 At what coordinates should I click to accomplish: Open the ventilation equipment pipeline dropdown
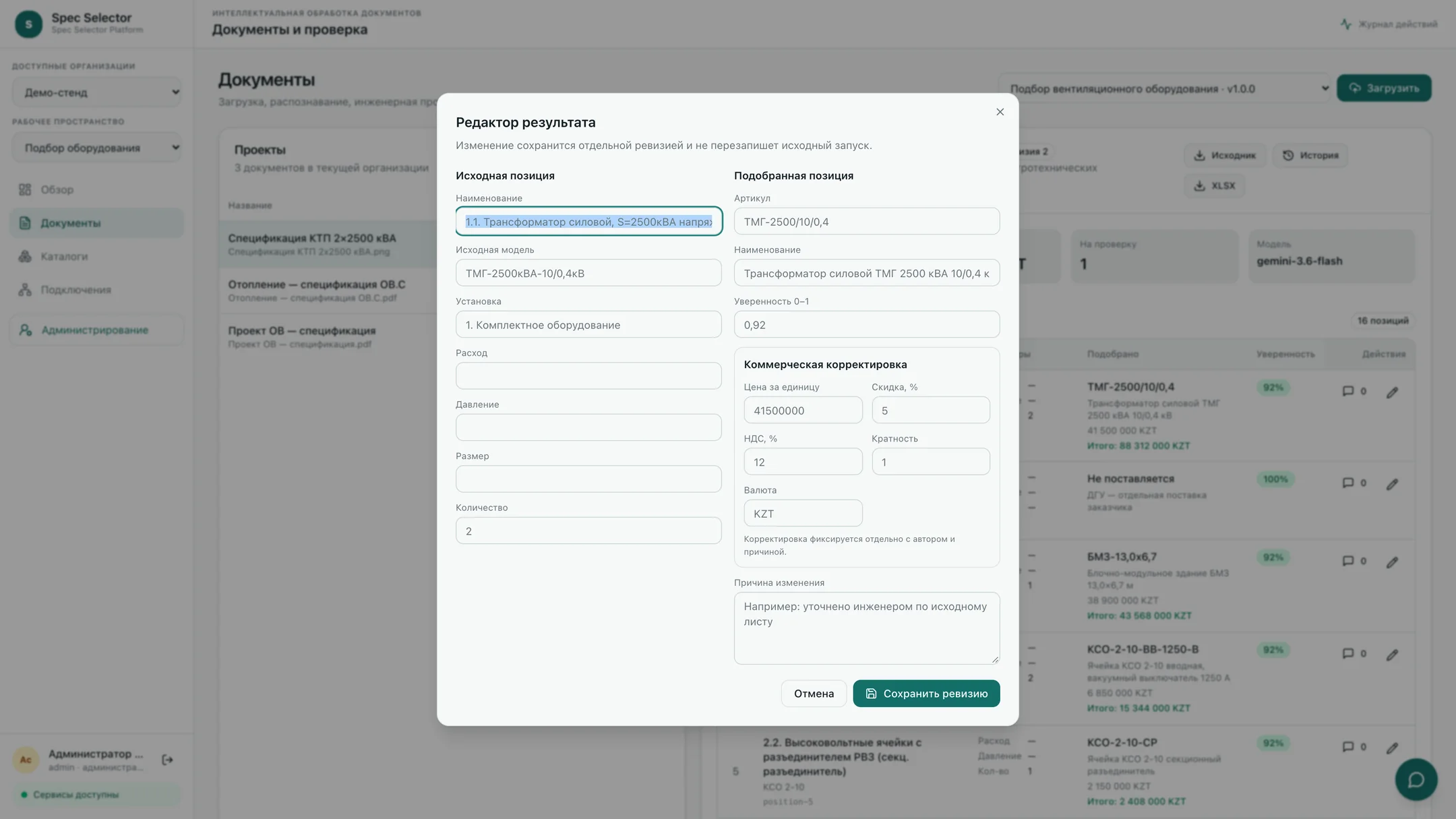1165,88
